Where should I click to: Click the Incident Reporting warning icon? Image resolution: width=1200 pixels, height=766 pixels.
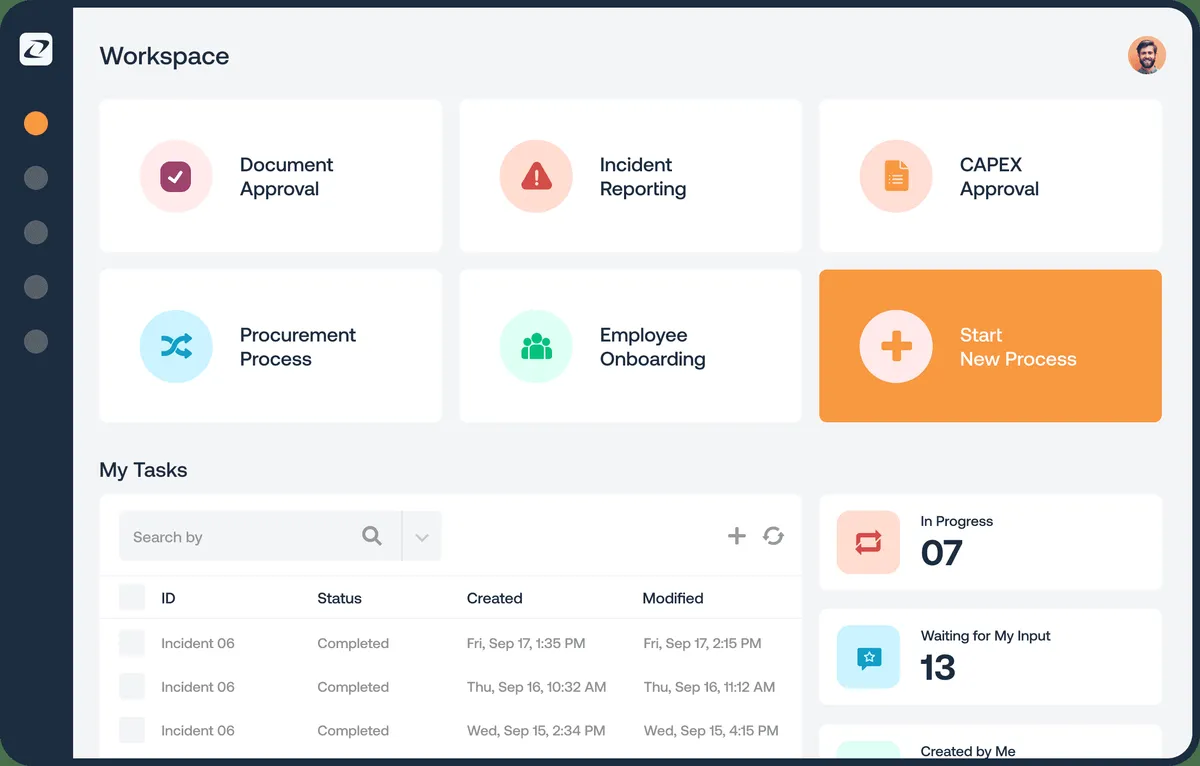(x=536, y=177)
